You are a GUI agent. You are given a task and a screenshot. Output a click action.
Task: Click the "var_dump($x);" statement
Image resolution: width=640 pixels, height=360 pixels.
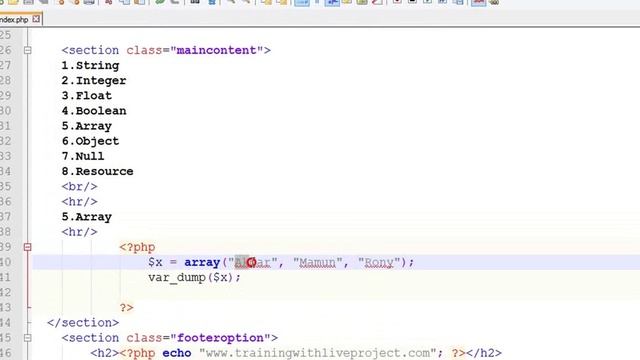tap(194, 278)
